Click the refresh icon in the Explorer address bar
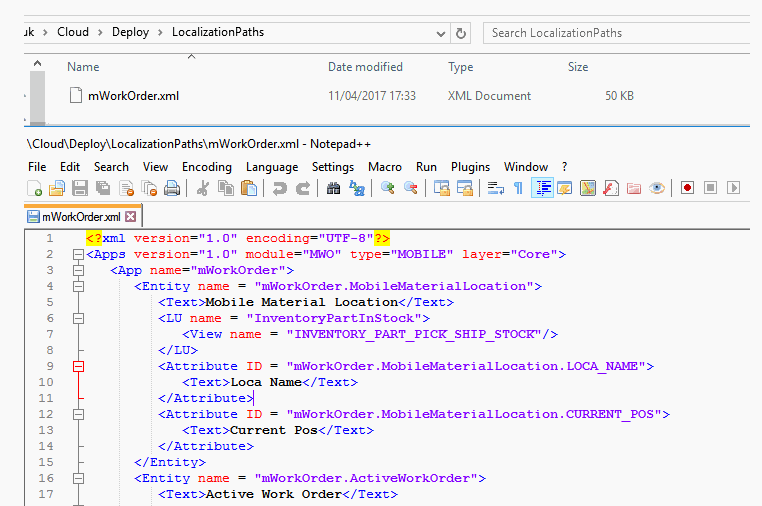The width and height of the screenshot is (762, 506). pos(461,33)
